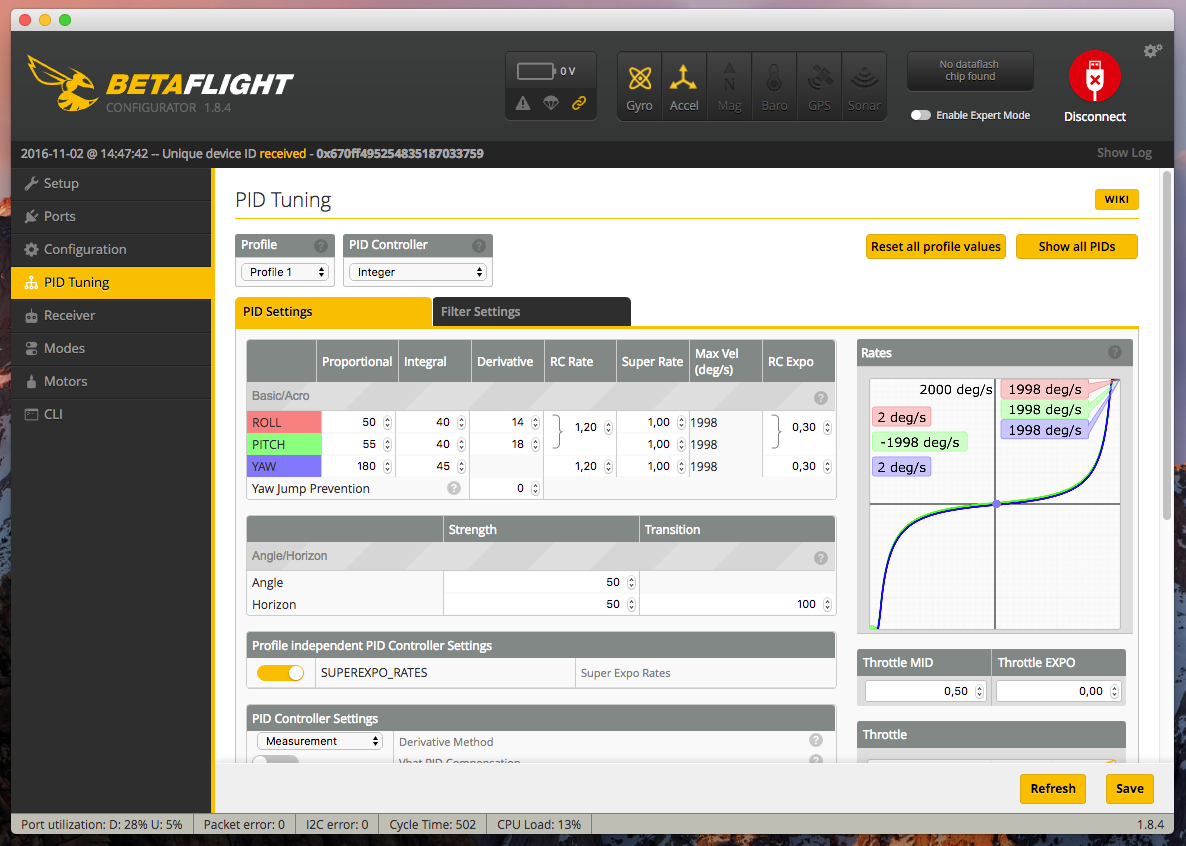Adjust ROLL Integral stepper
The height and width of the screenshot is (846, 1186).
tap(461, 422)
